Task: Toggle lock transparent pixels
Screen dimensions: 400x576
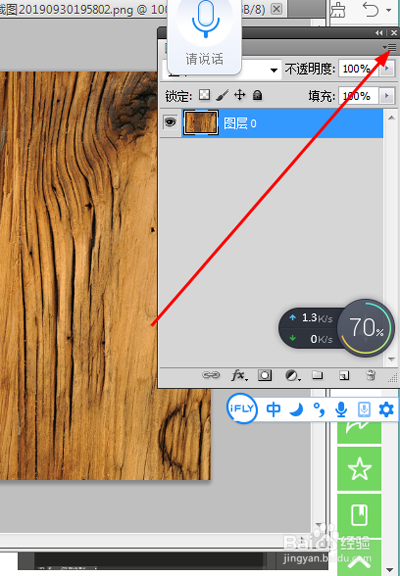Action: [204, 95]
